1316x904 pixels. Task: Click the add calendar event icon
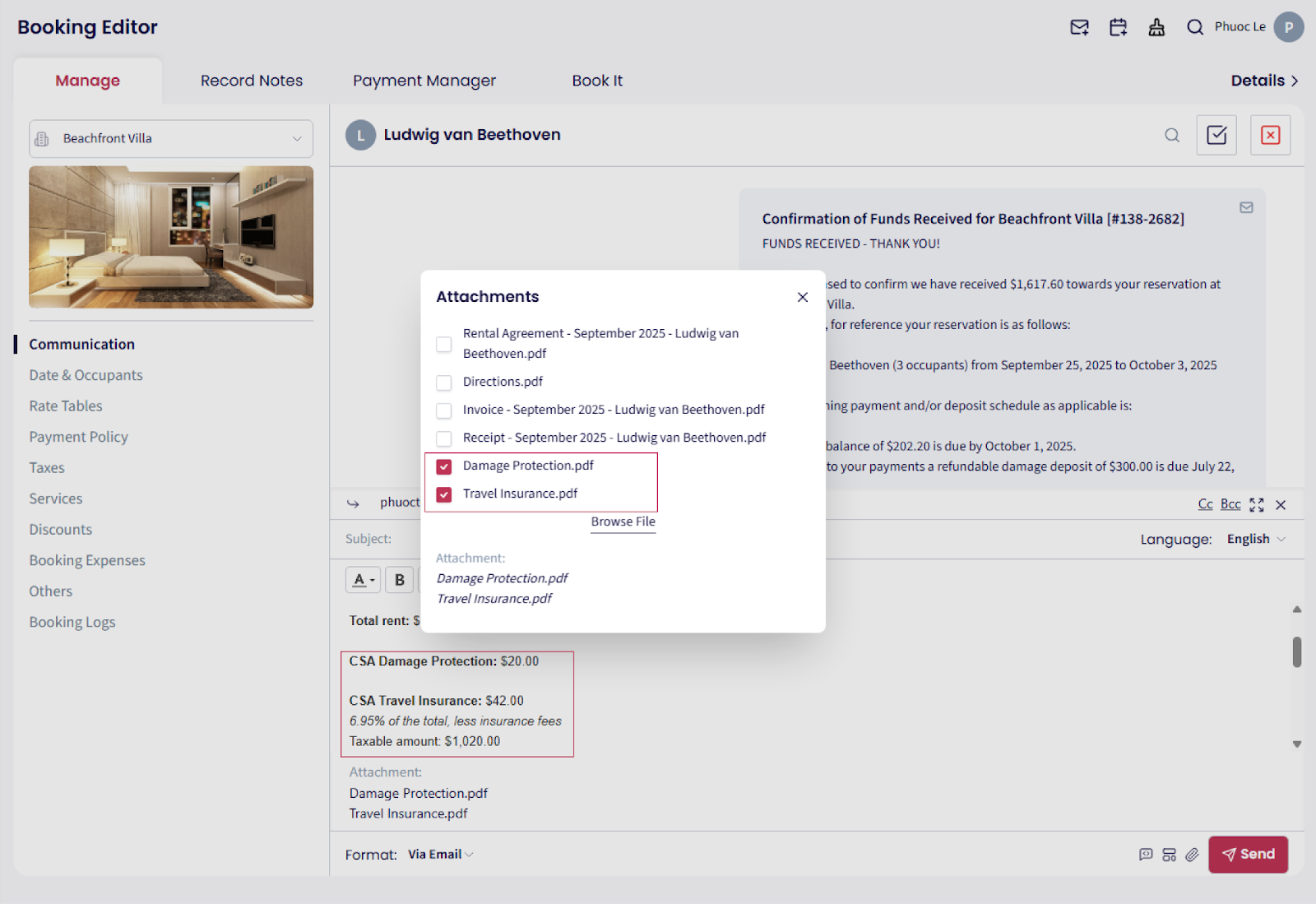1118,27
